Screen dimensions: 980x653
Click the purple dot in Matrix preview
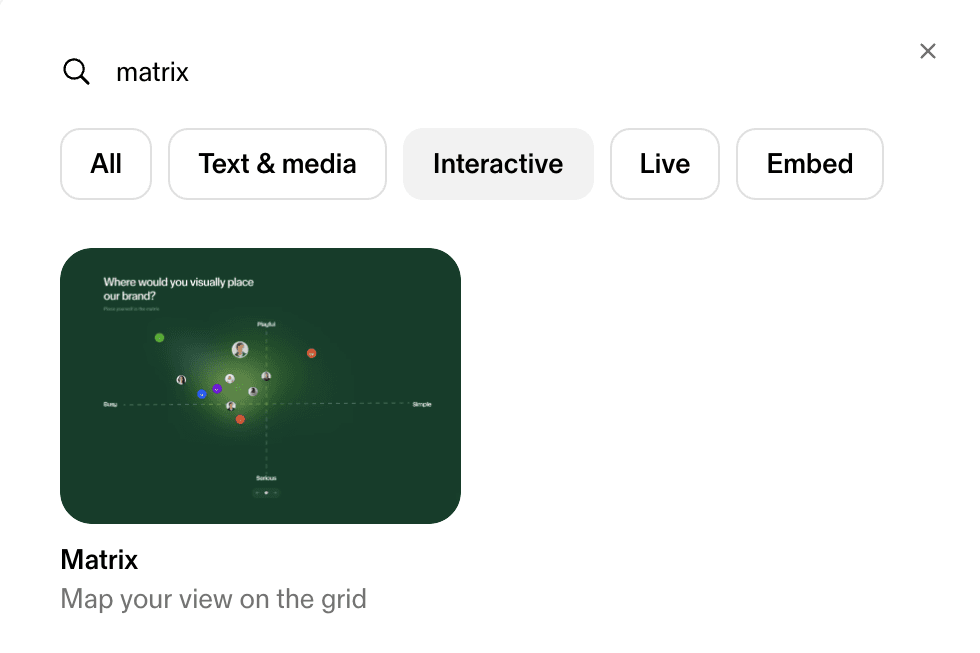click(x=217, y=388)
